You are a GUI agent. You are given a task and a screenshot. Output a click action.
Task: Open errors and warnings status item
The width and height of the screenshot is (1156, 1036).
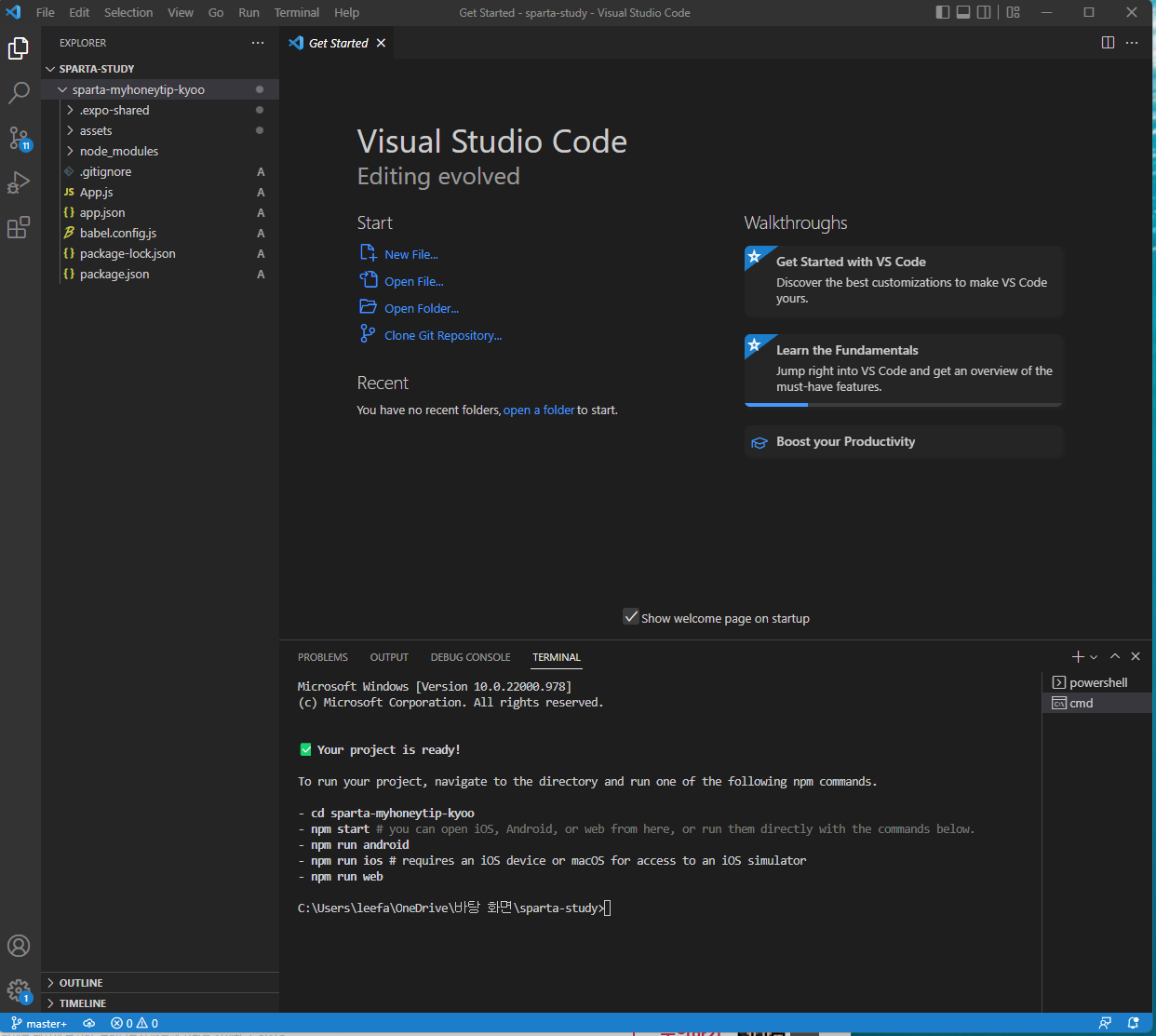point(134,1023)
